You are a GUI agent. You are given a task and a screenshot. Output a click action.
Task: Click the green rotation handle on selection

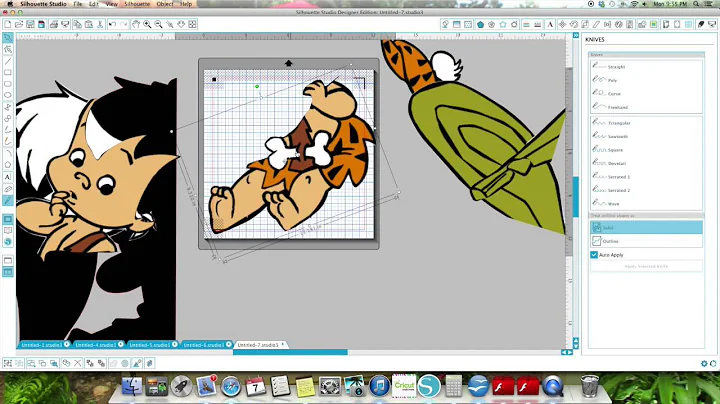[x=257, y=86]
